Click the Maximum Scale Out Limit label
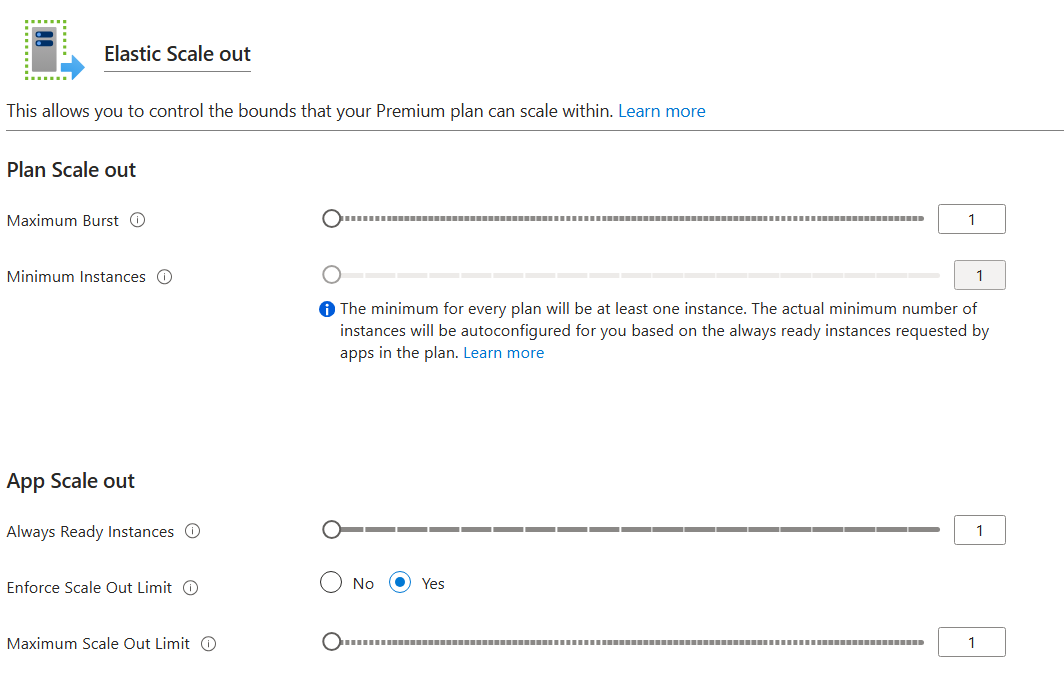1064x694 pixels. click(98, 644)
